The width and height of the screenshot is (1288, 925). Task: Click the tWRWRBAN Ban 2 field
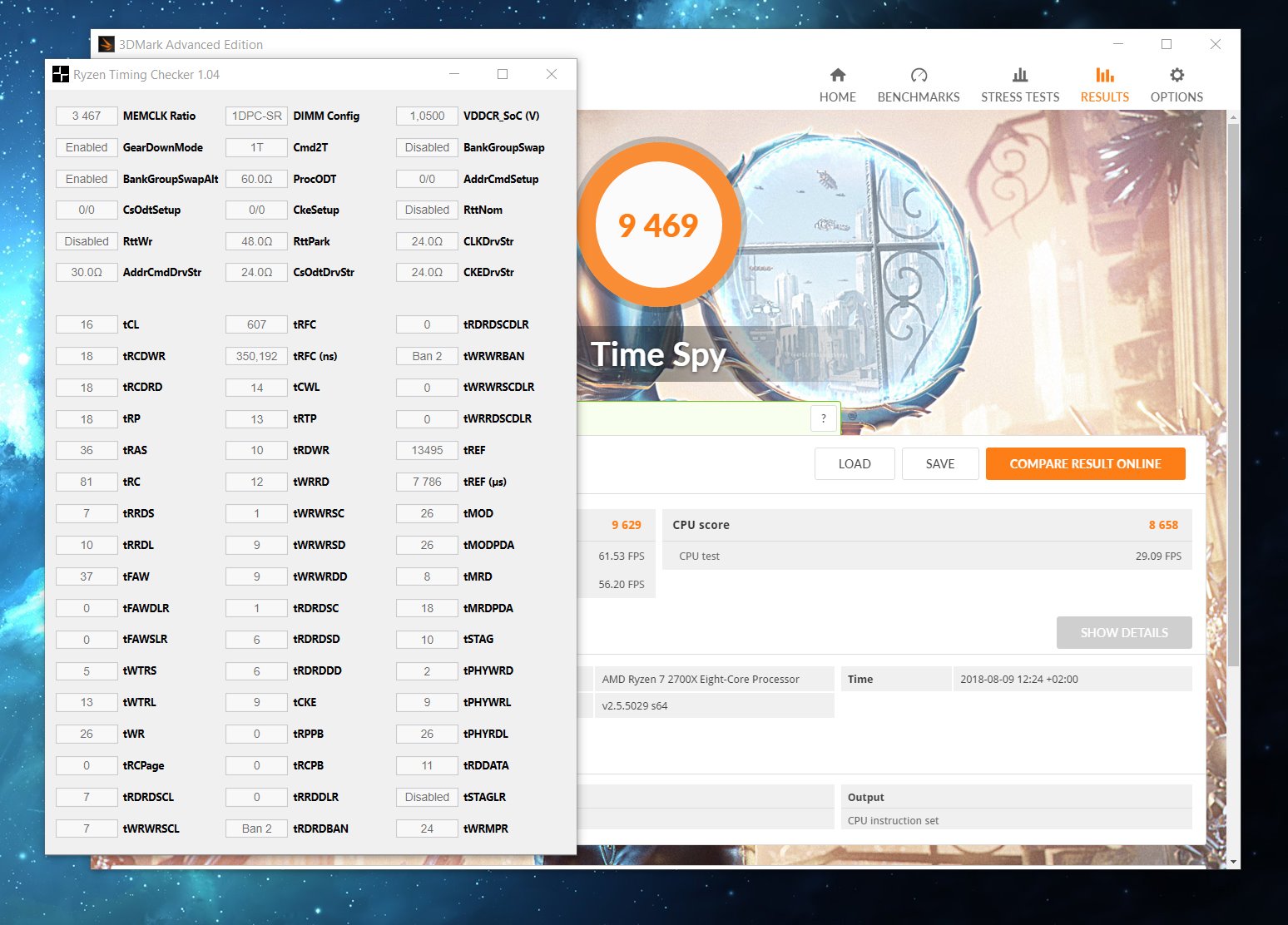click(427, 356)
